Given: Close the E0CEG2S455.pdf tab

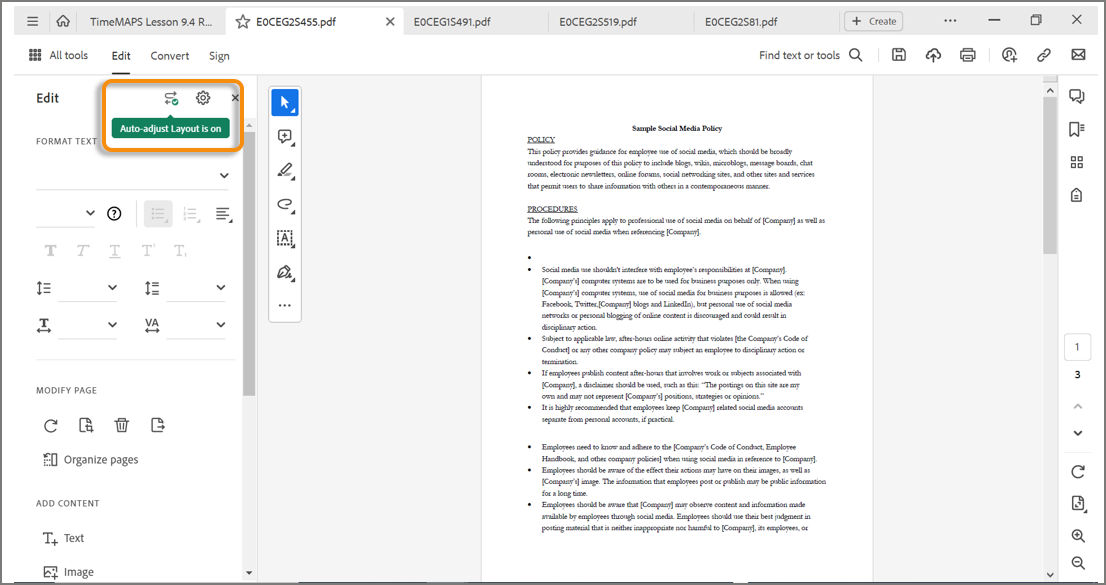Looking at the screenshot, I should pos(390,22).
